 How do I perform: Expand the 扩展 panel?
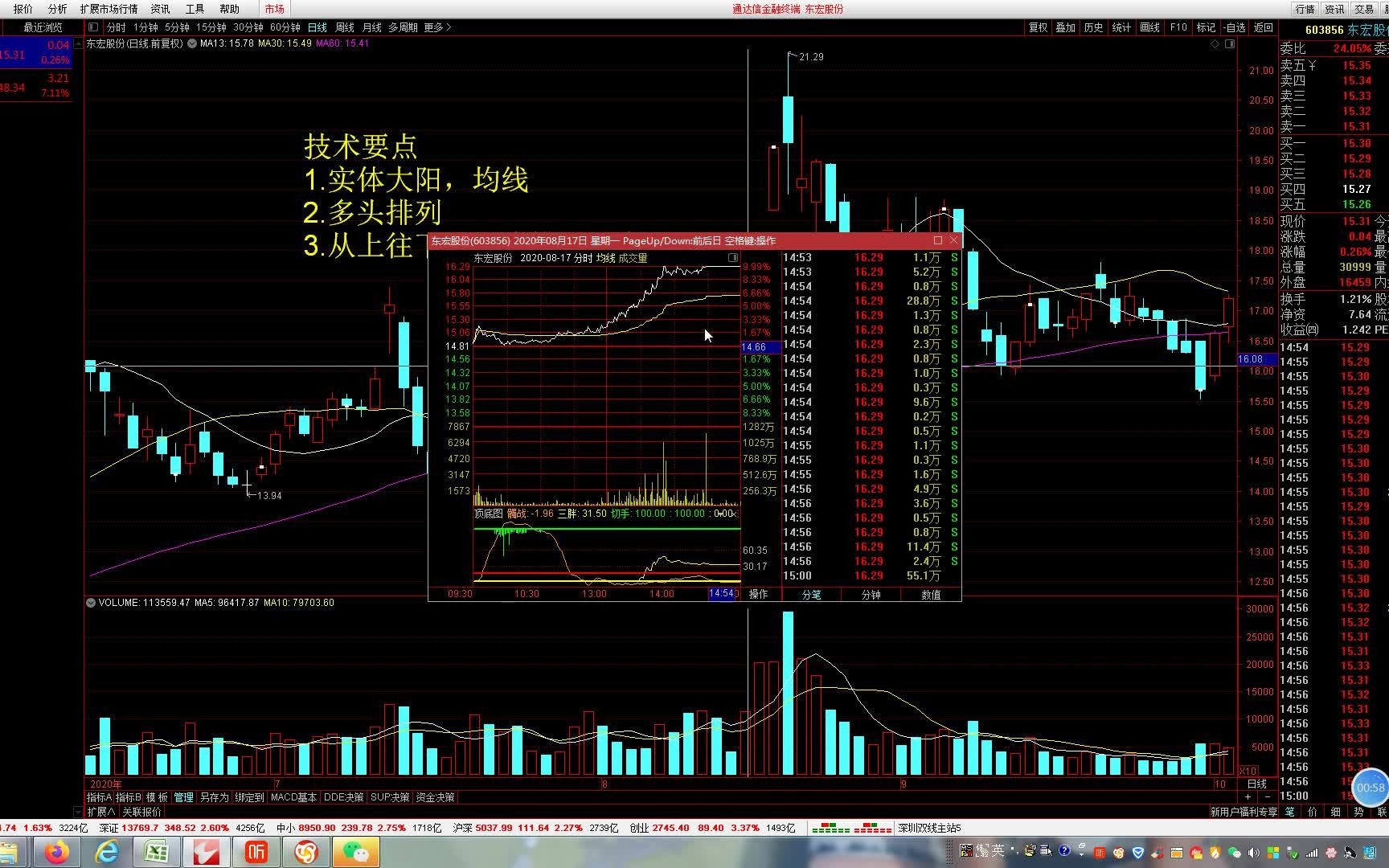(x=101, y=812)
